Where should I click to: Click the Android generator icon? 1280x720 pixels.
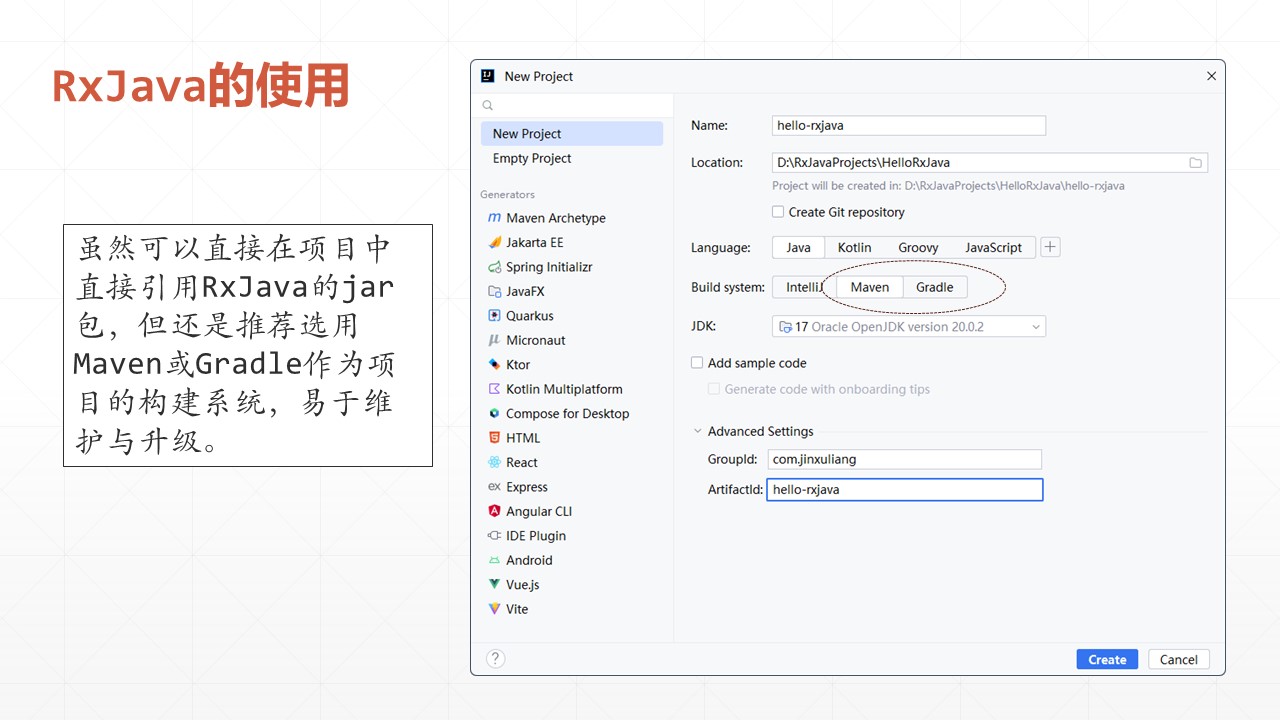point(494,560)
